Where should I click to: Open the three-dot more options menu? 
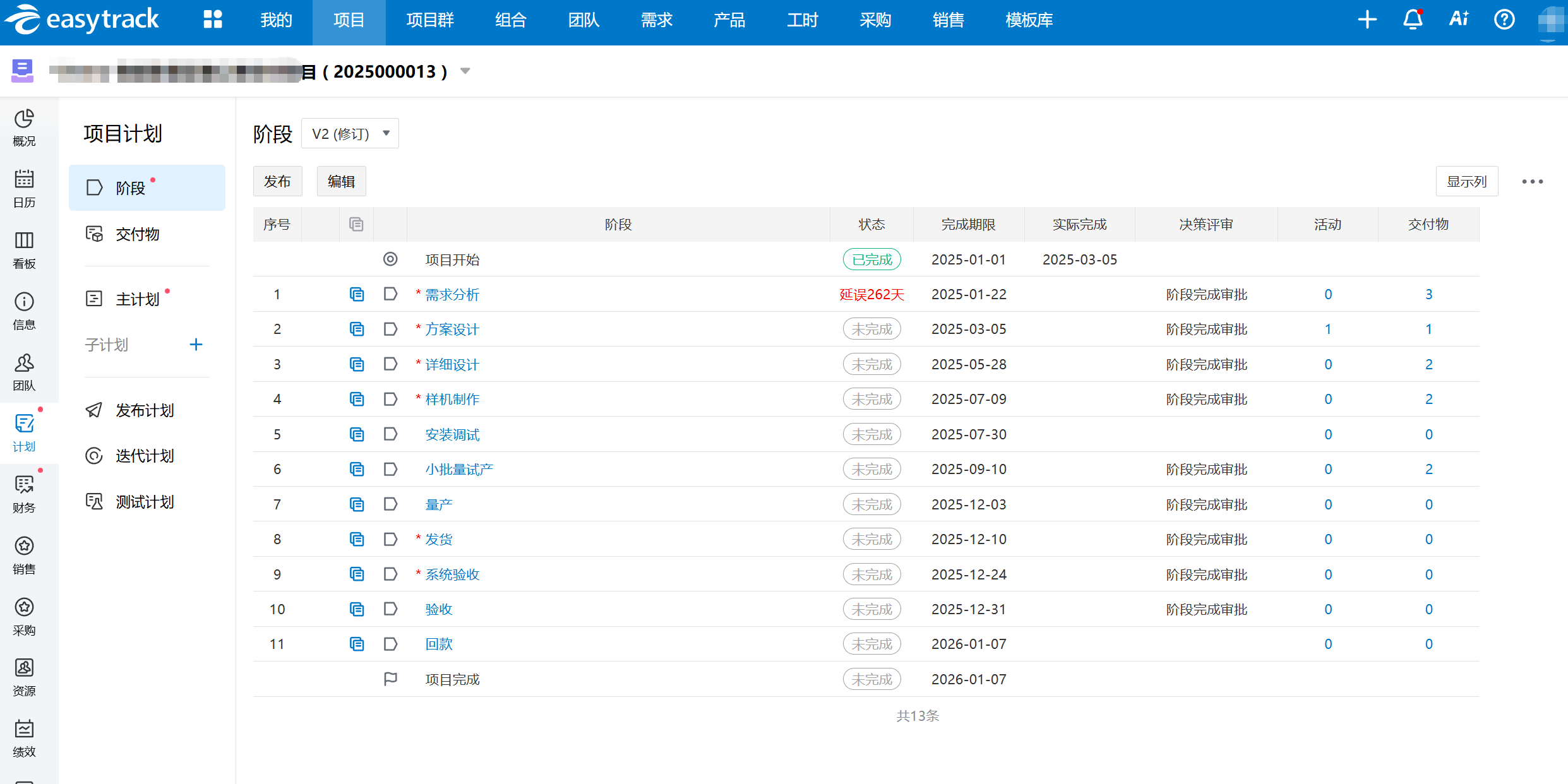[1532, 182]
